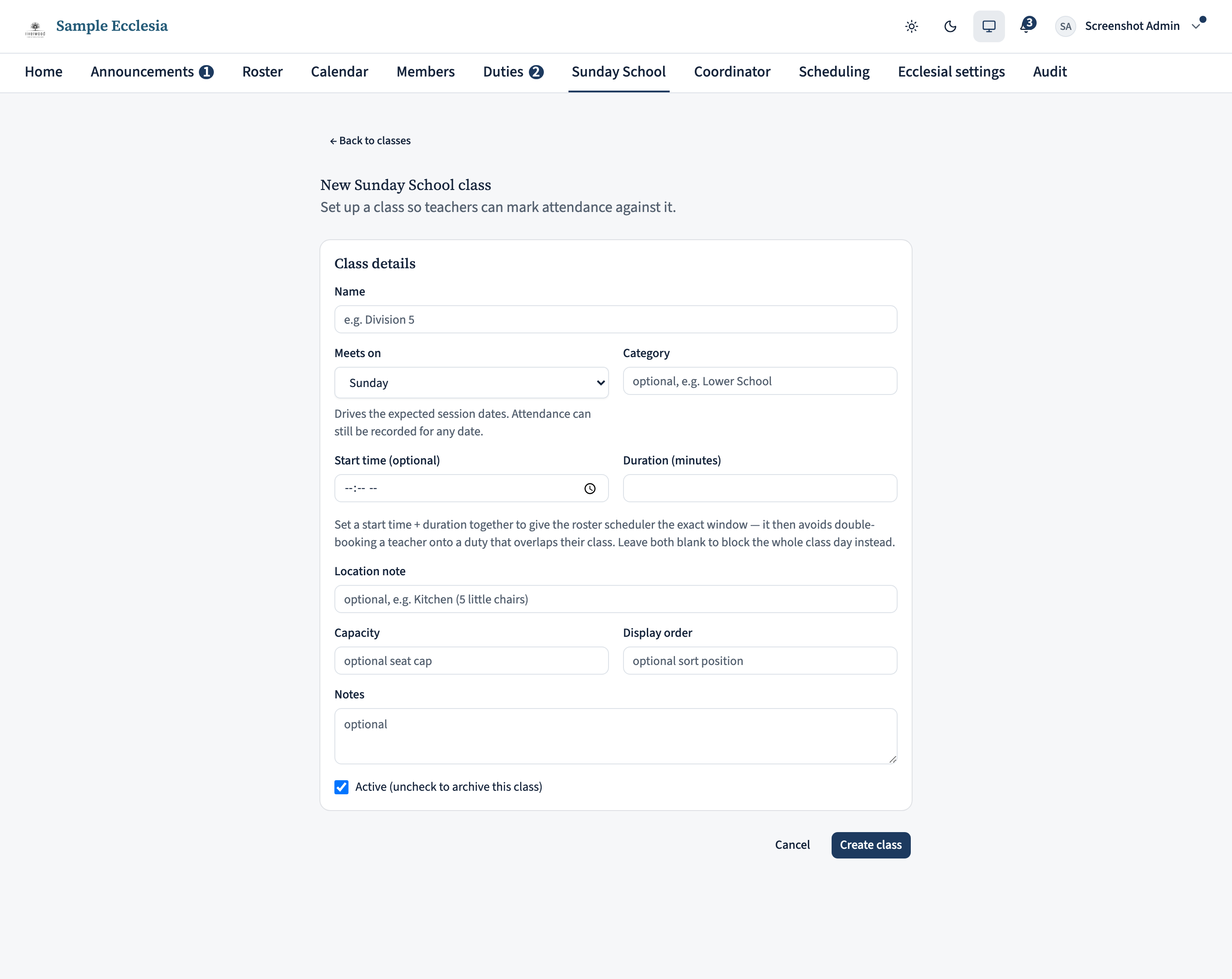The image size is (1232, 979).
Task: Open the time picker clock icon
Action: [590, 488]
